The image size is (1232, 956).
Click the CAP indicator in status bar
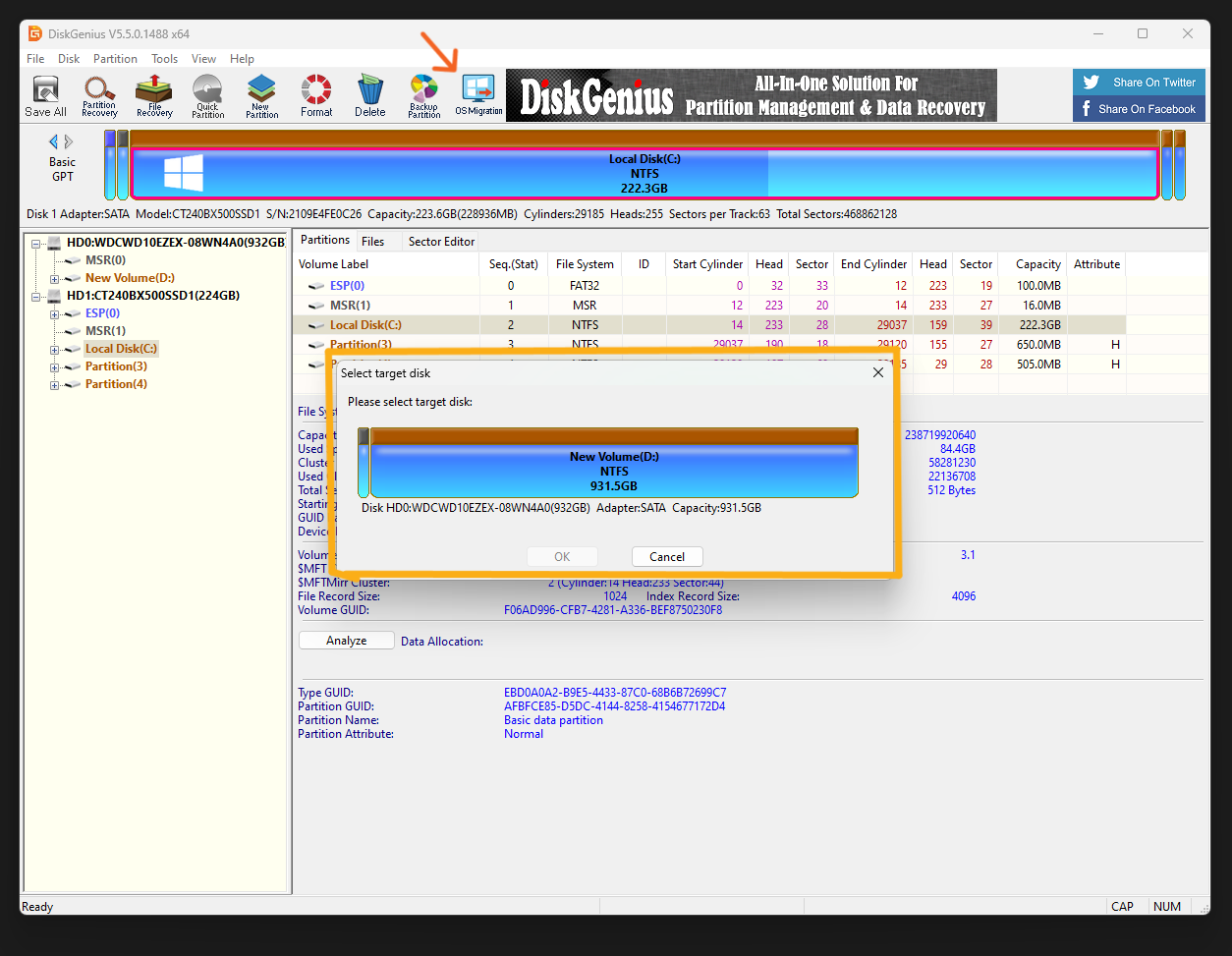click(x=1122, y=907)
